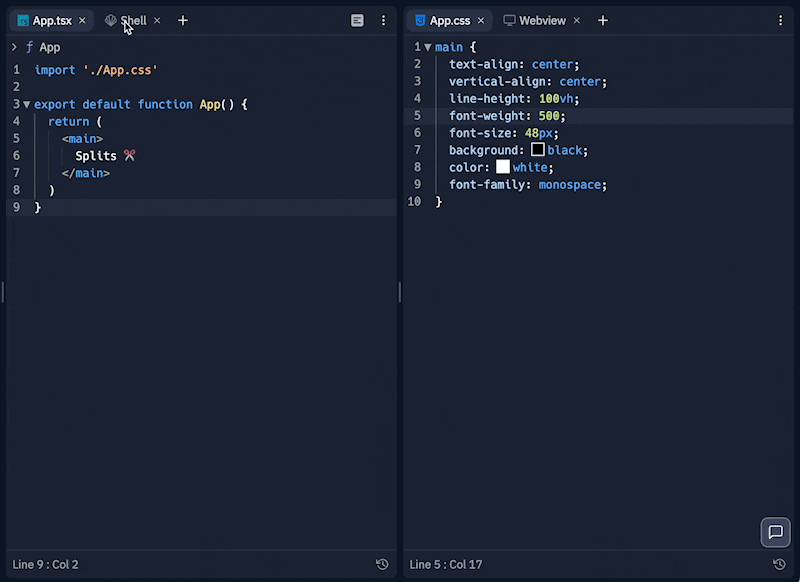This screenshot has height=582, width=800.
Task: Add new tab in right pane
Action: coord(602,20)
